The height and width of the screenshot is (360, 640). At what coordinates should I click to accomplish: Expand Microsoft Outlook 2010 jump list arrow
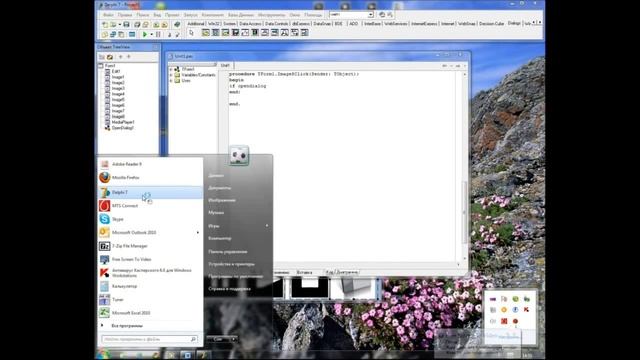(x=198, y=233)
